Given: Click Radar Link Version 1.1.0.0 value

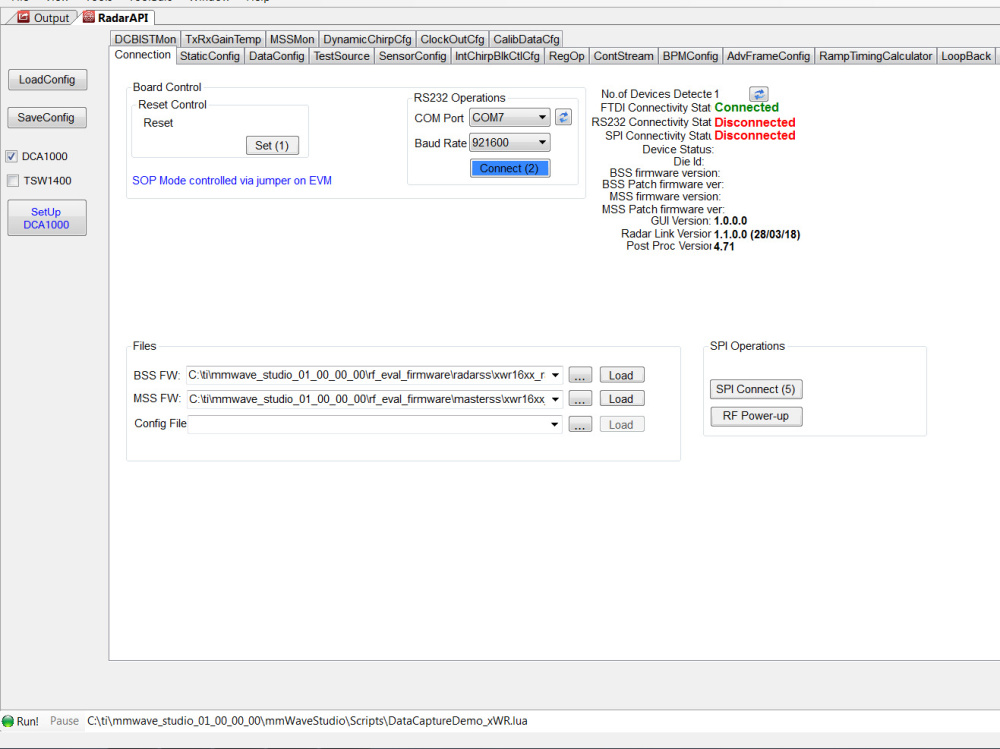Looking at the screenshot, I should (x=757, y=234).
